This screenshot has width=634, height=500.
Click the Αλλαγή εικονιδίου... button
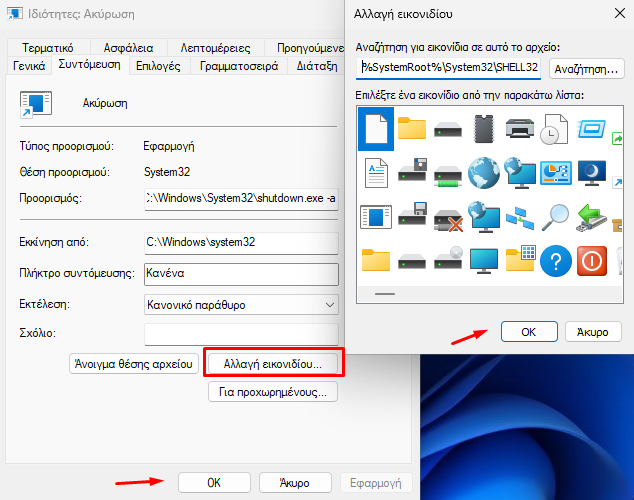point(273,364)
